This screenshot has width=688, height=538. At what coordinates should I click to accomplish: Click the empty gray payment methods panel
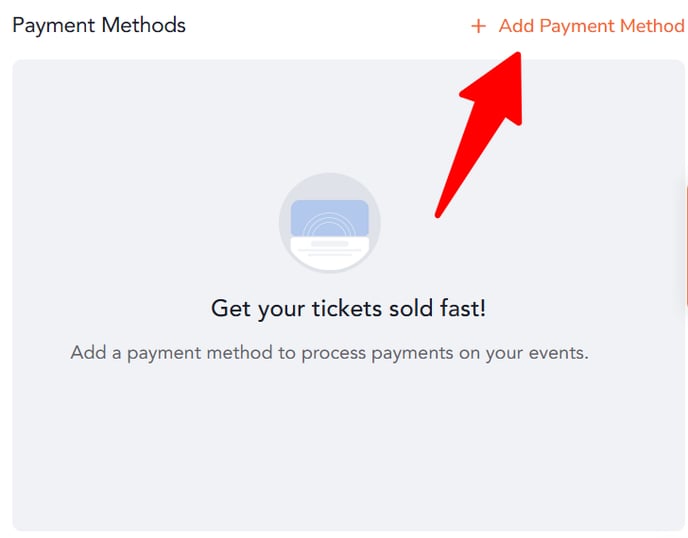tap(348, 295)
